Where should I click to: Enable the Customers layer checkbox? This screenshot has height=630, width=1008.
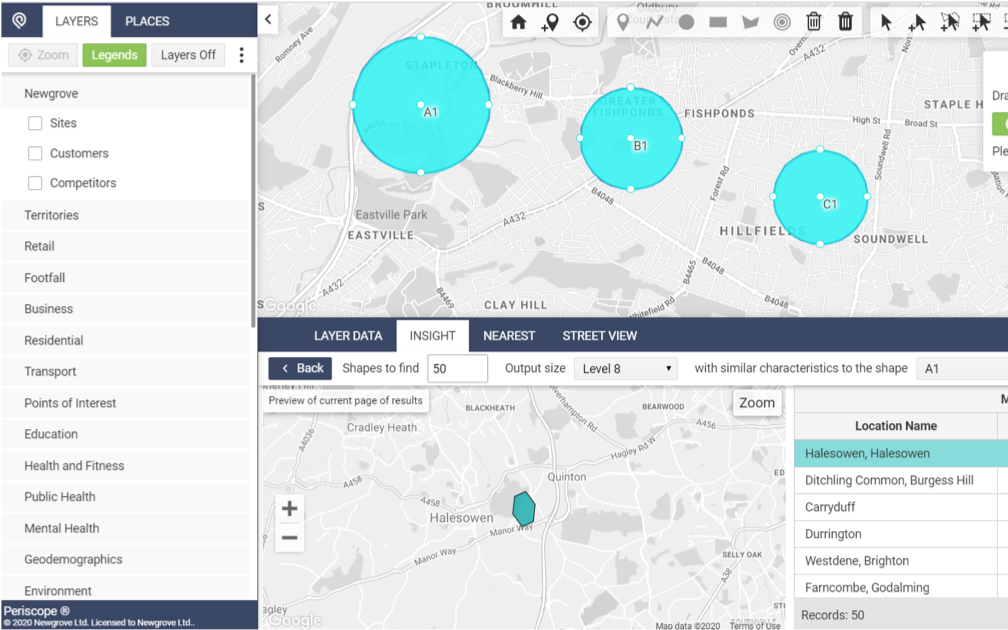[35, 153]
